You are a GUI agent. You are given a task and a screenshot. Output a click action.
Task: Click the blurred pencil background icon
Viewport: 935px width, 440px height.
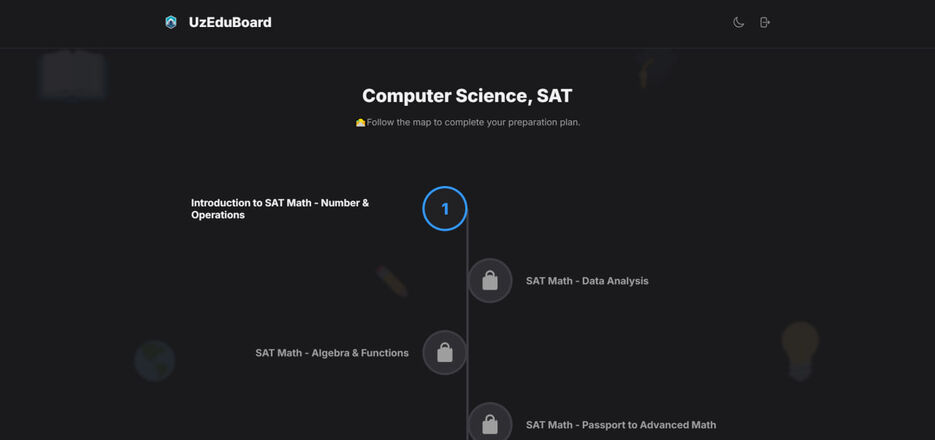pos(392,281)
